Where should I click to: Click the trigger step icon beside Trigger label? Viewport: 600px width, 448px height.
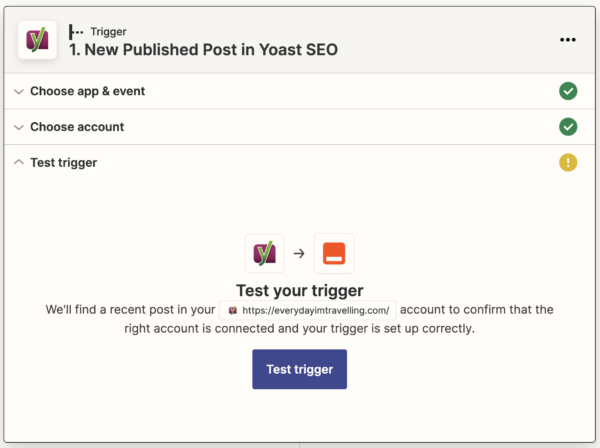click(76, 32)
